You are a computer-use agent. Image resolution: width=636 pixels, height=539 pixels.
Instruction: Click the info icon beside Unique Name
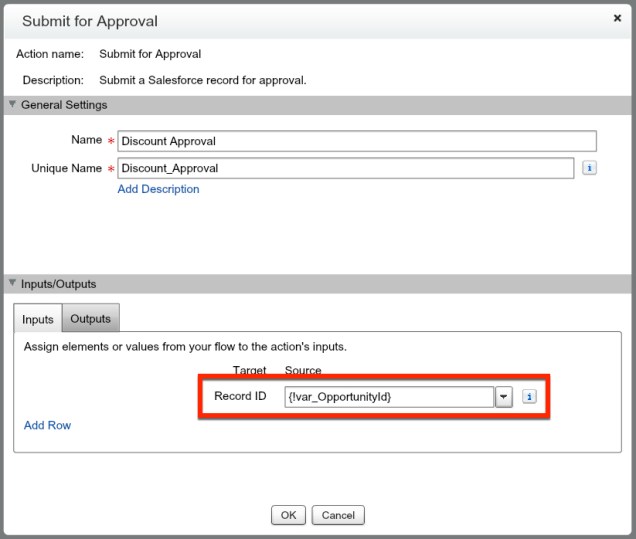590,168
